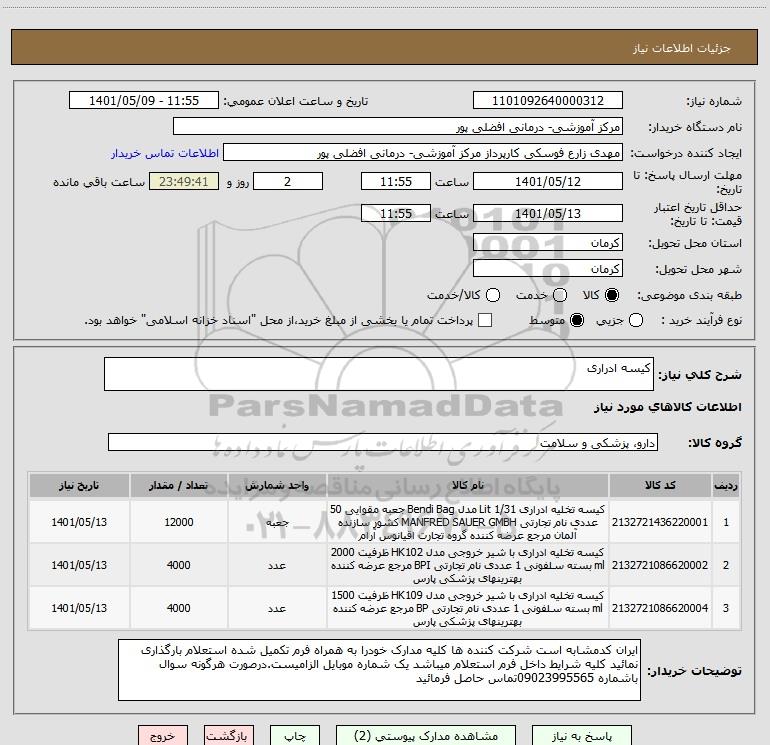770x745 pixels.
Task: Click the Bendi Bag product name cell
Action: tap(468, 522)
